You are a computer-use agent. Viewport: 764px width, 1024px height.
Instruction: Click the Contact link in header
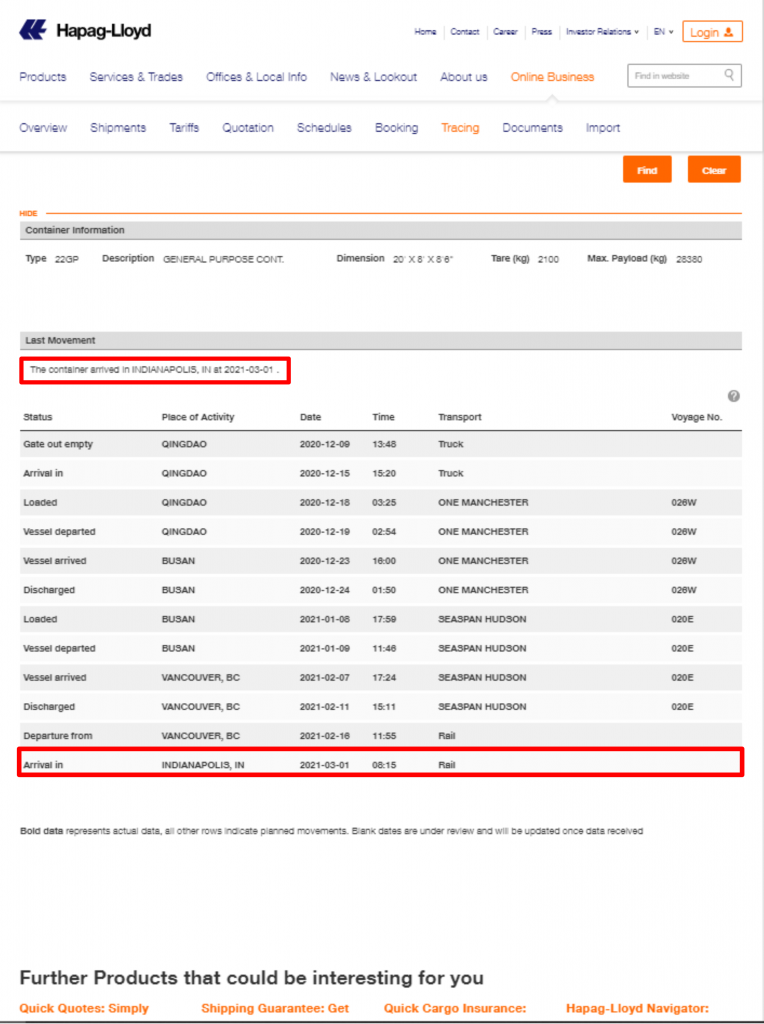tap(465, 32)
